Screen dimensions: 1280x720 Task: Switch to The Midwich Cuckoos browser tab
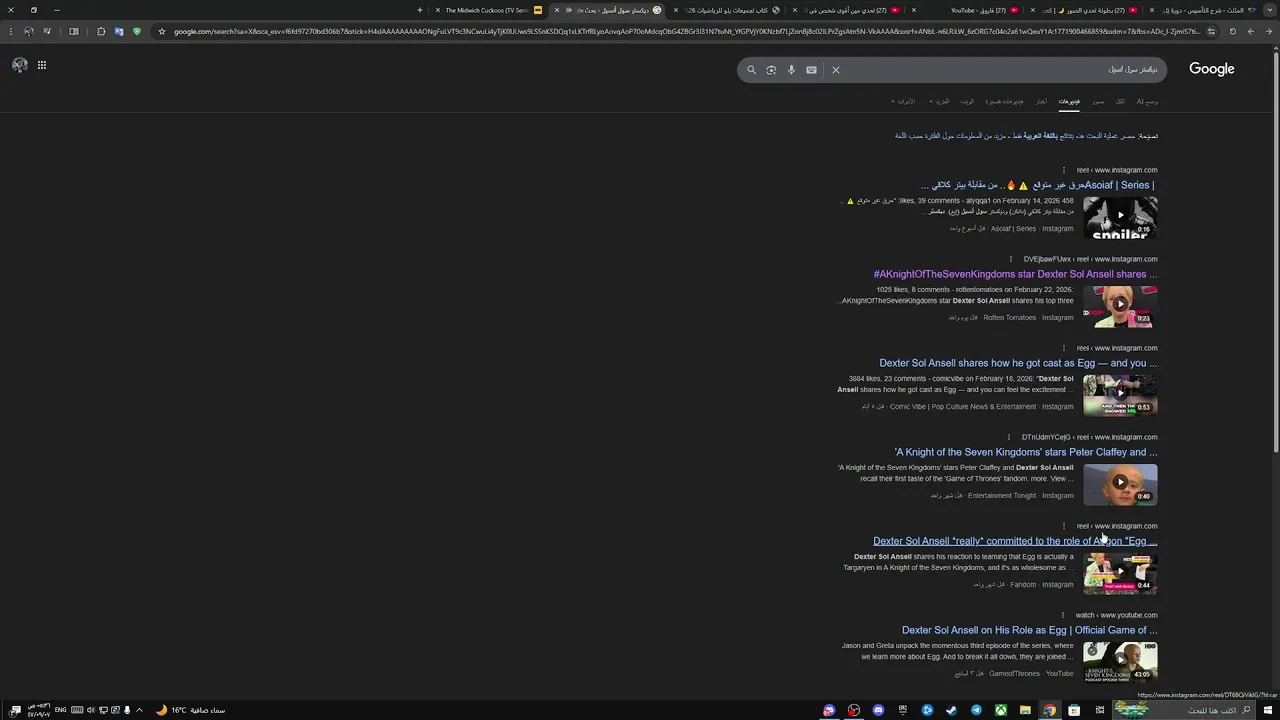click(487, 10)
